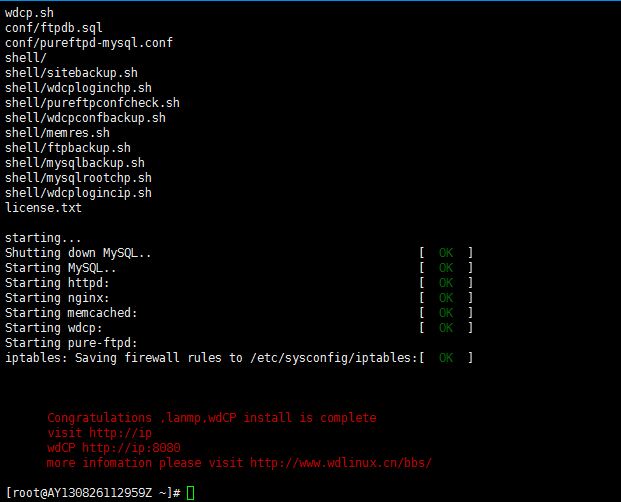Select shell/mysqlbackup.sh line
This screenshot has height=502, width=621.
[75, 163]
